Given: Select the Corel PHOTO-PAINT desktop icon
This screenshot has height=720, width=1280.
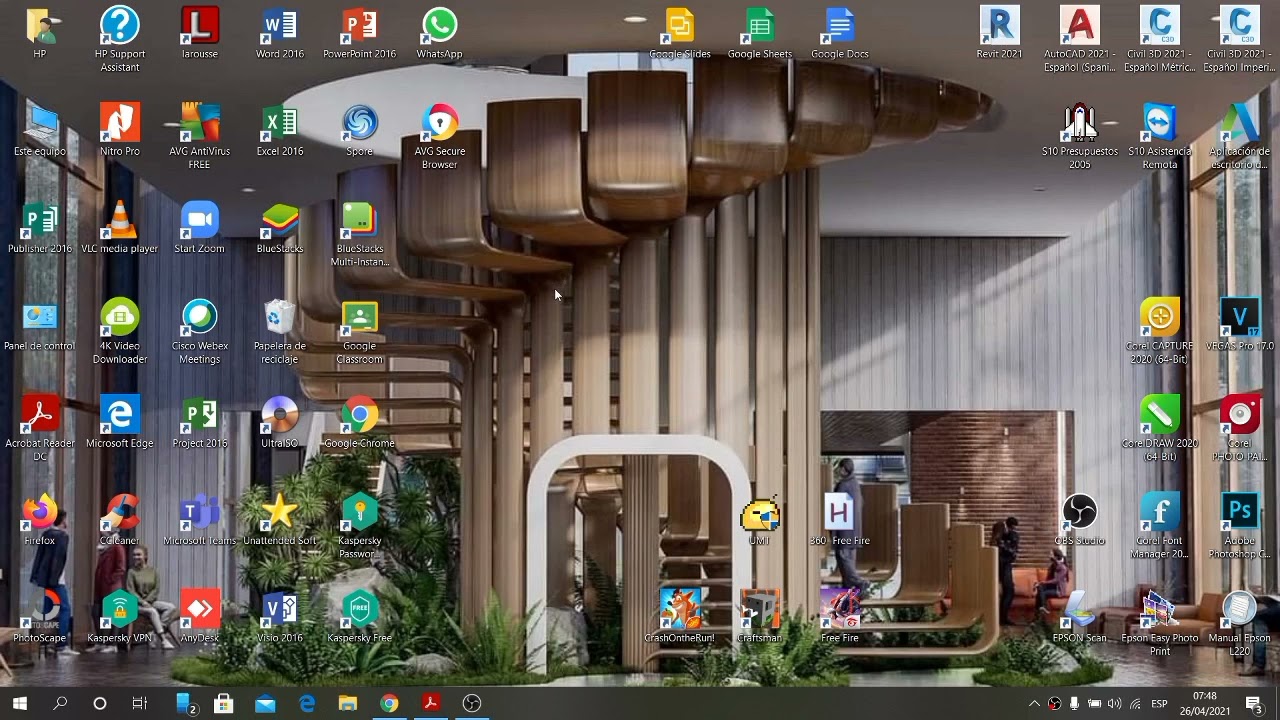Looking at the screenshot, I should [1240, 427].
